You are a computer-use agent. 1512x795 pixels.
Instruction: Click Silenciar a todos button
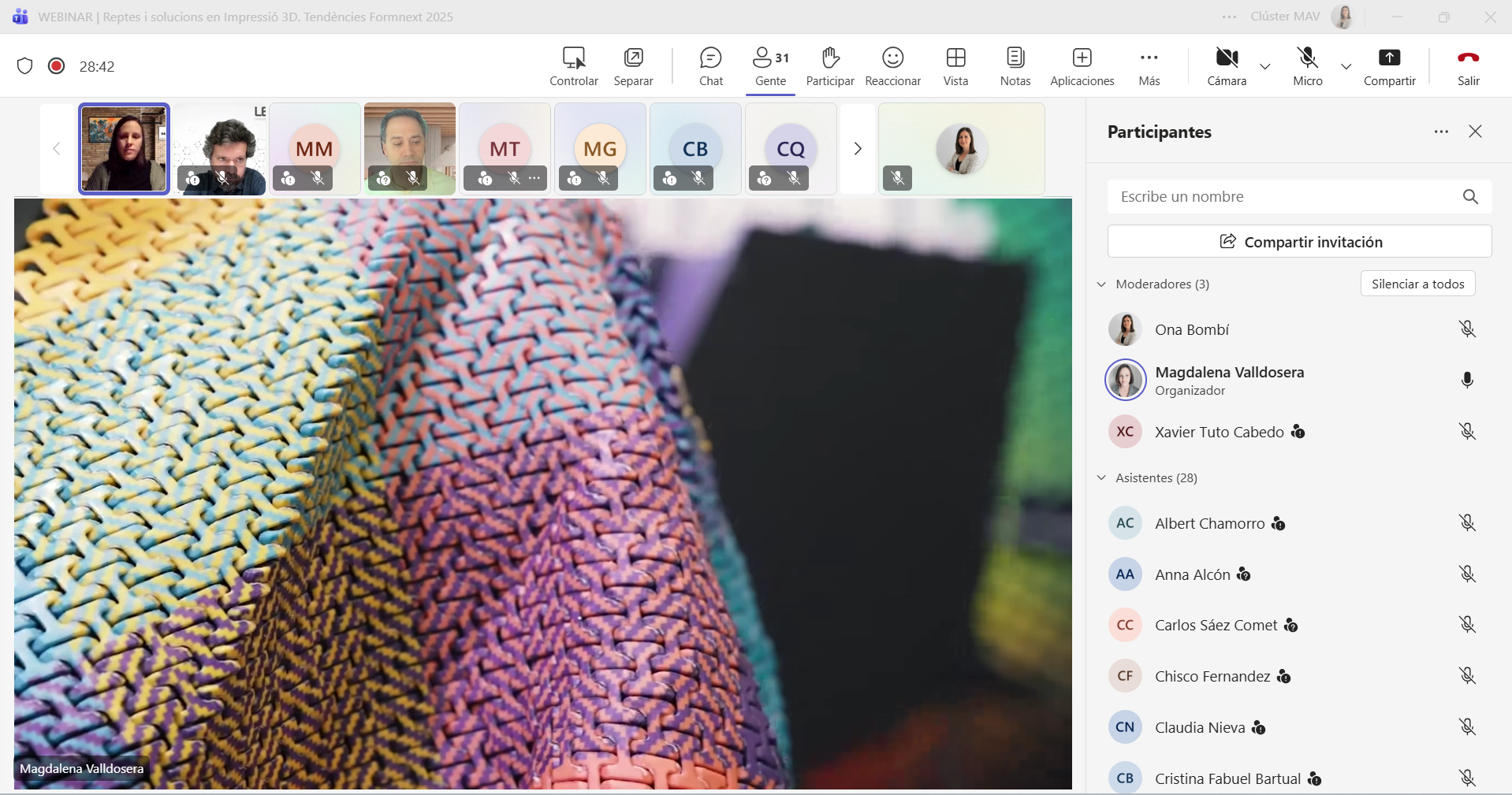click(x=1417, y=284)
